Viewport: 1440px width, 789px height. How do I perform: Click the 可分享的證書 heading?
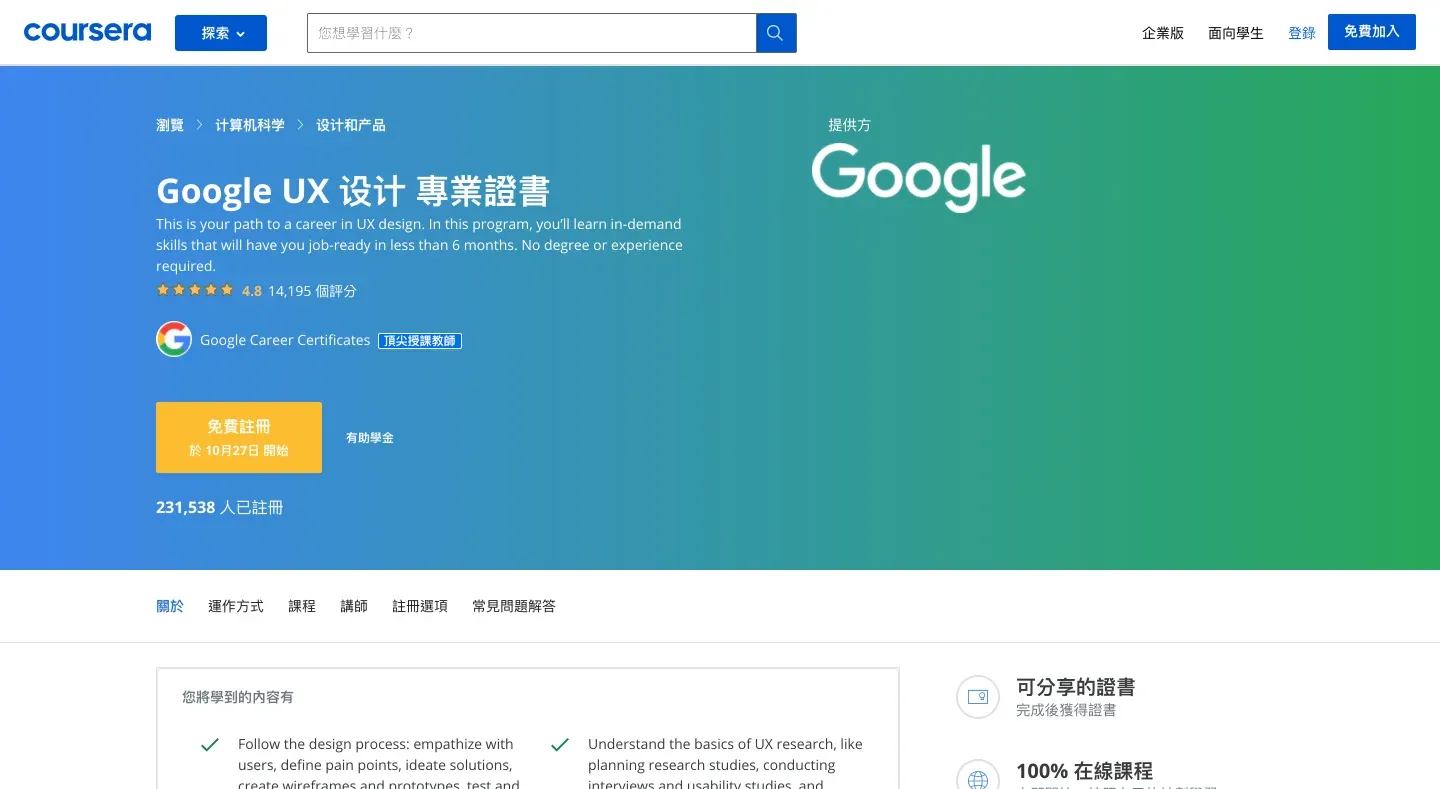pyautogui.click(x=1075, y=687)
